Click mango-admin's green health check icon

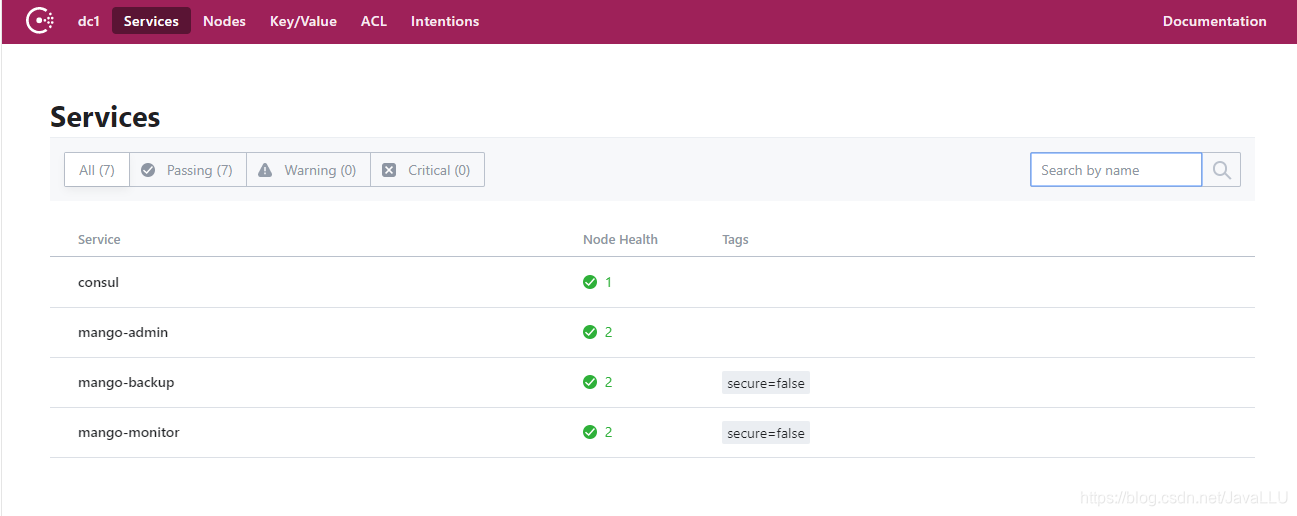tap(590, 332)
